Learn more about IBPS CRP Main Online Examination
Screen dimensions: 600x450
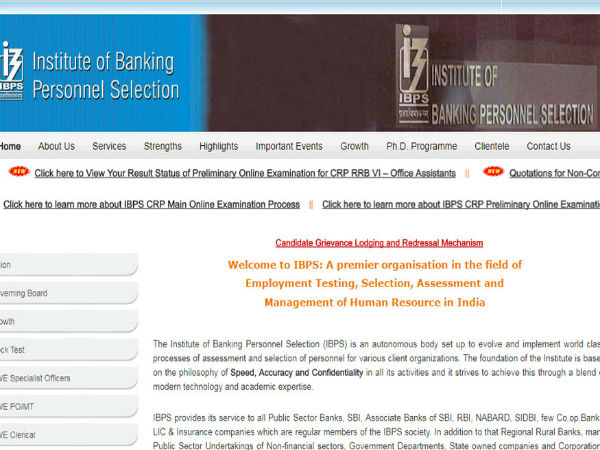pos(152,205)
